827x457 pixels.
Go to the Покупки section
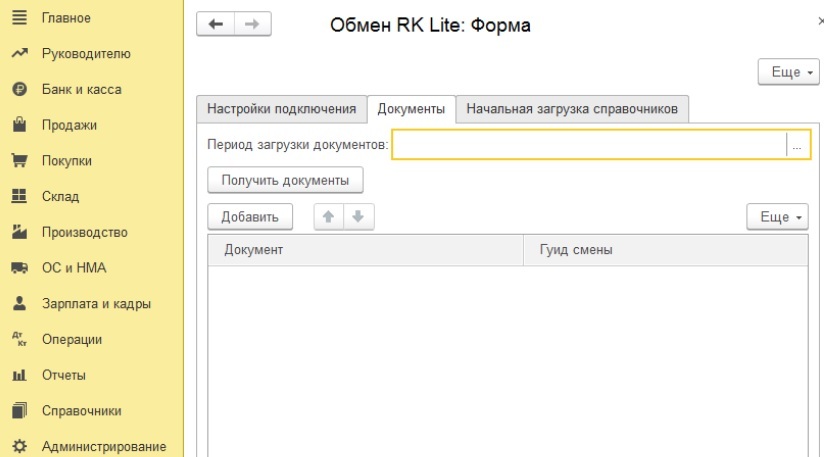(x=67, y=161)
